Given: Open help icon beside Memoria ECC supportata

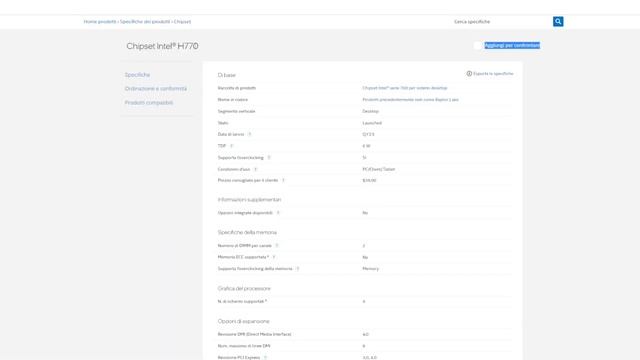Looking at the screenshot, I should click(274, 257).
